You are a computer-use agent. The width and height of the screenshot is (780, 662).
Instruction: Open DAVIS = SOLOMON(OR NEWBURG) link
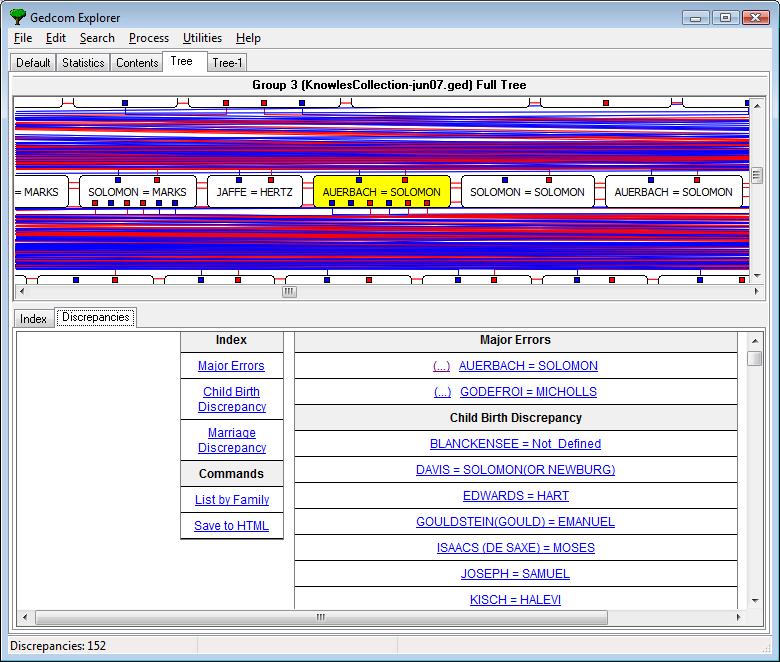point(515,469)
